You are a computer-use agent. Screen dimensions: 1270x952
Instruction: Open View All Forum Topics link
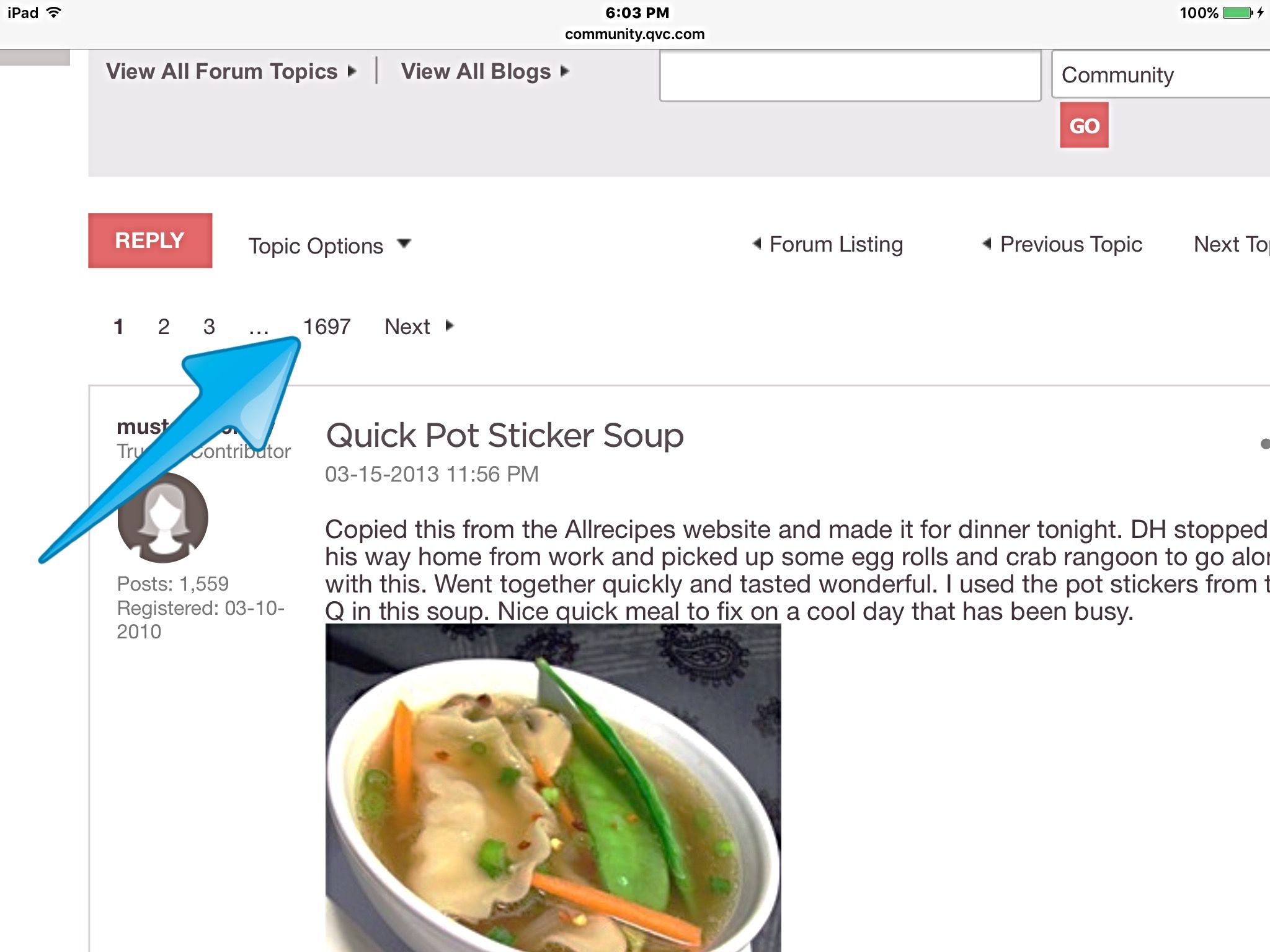(x=221, y=71)
